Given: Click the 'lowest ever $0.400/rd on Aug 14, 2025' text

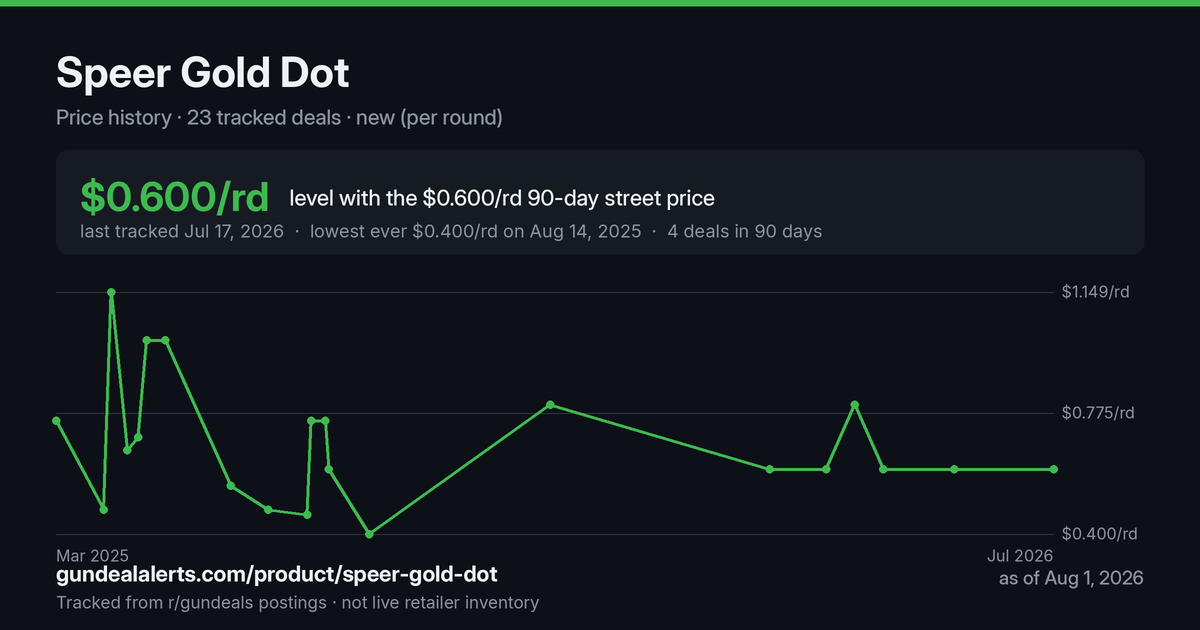Looking at the screenshot, I should coord(476,232).
